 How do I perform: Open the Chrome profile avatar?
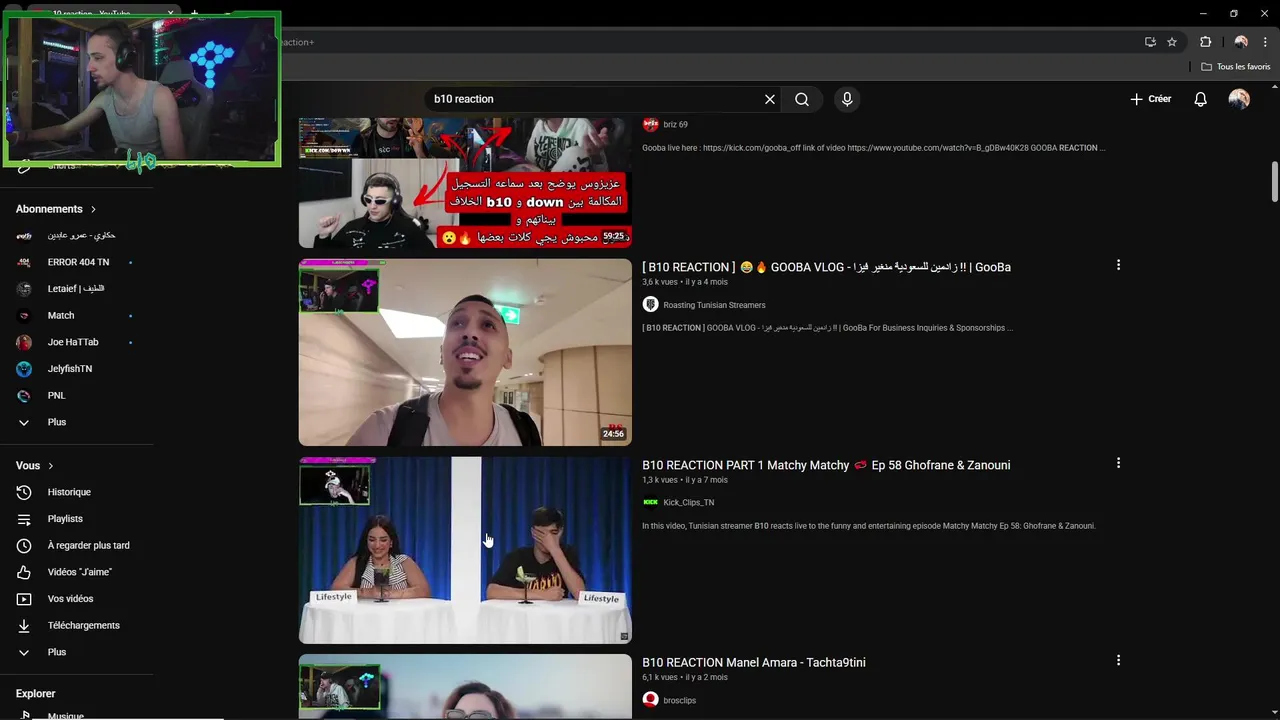[x=1241, y=42]
